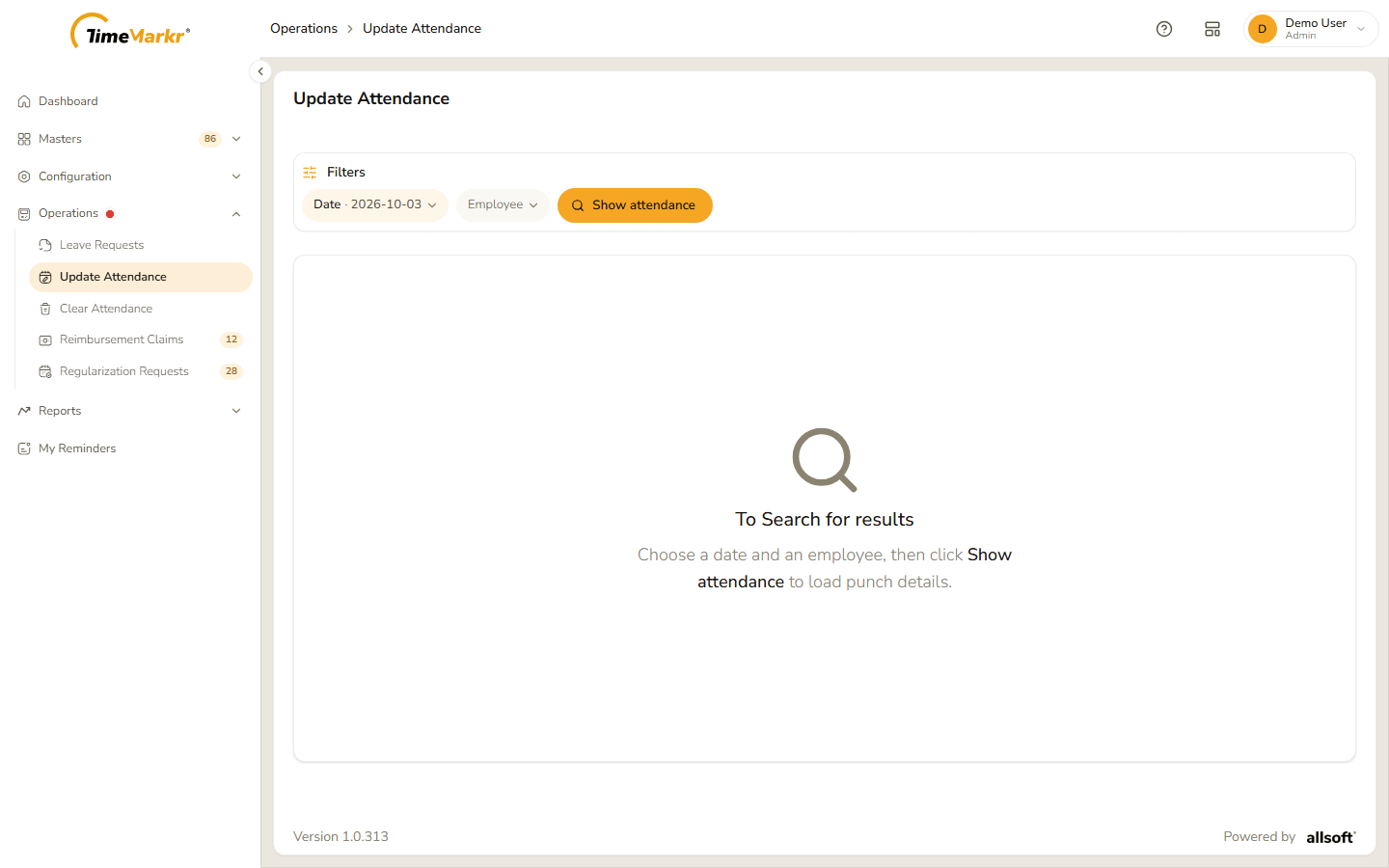This screenshot has height=868, width=1389.
Task: Click the Reports chart icon
Action: point(24,411)
